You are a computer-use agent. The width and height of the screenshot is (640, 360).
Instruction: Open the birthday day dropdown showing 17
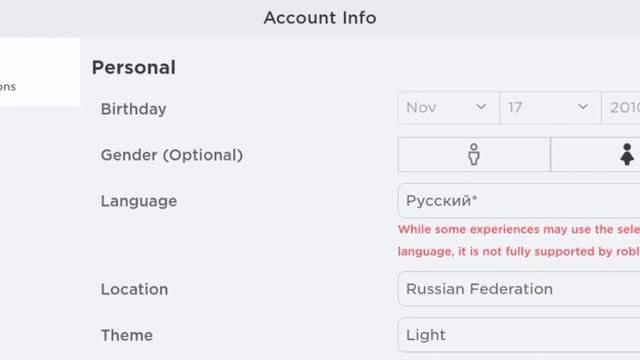550,108
